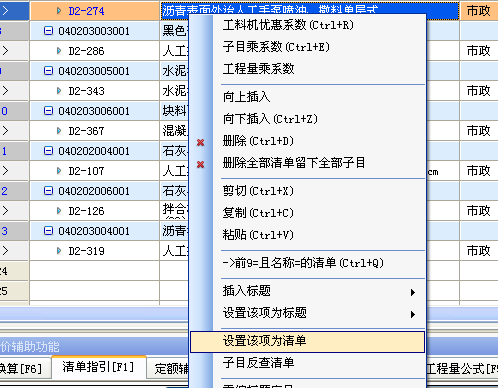
Task: Click 市政 cell in the D2-126 row
Action: point(479,211)
